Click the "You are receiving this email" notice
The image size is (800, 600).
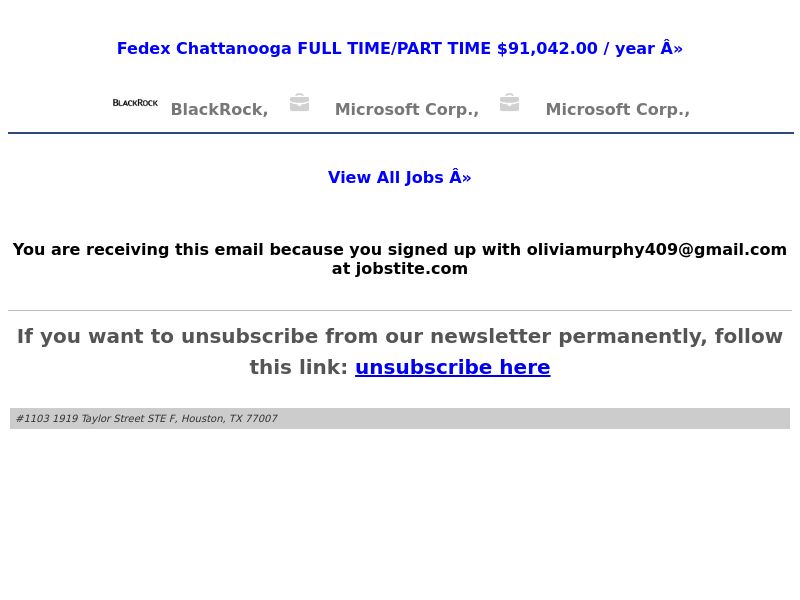pos(399,259)
